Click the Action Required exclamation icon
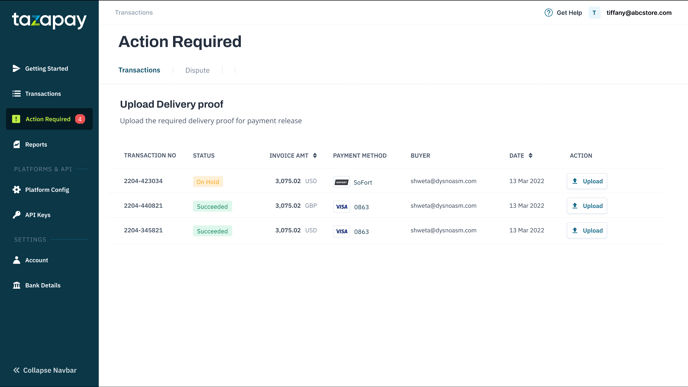 [x=16, y=119]
